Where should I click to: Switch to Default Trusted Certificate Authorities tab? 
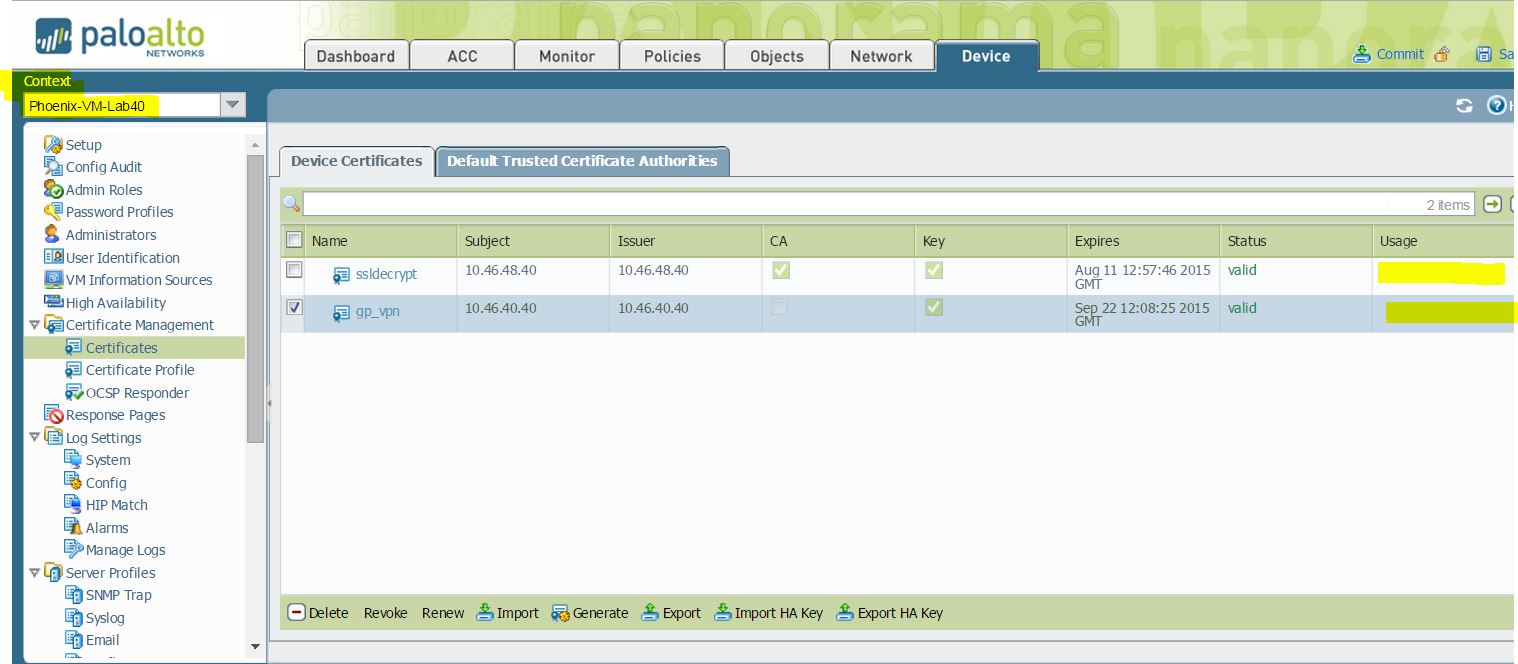(x=582, y=161)
